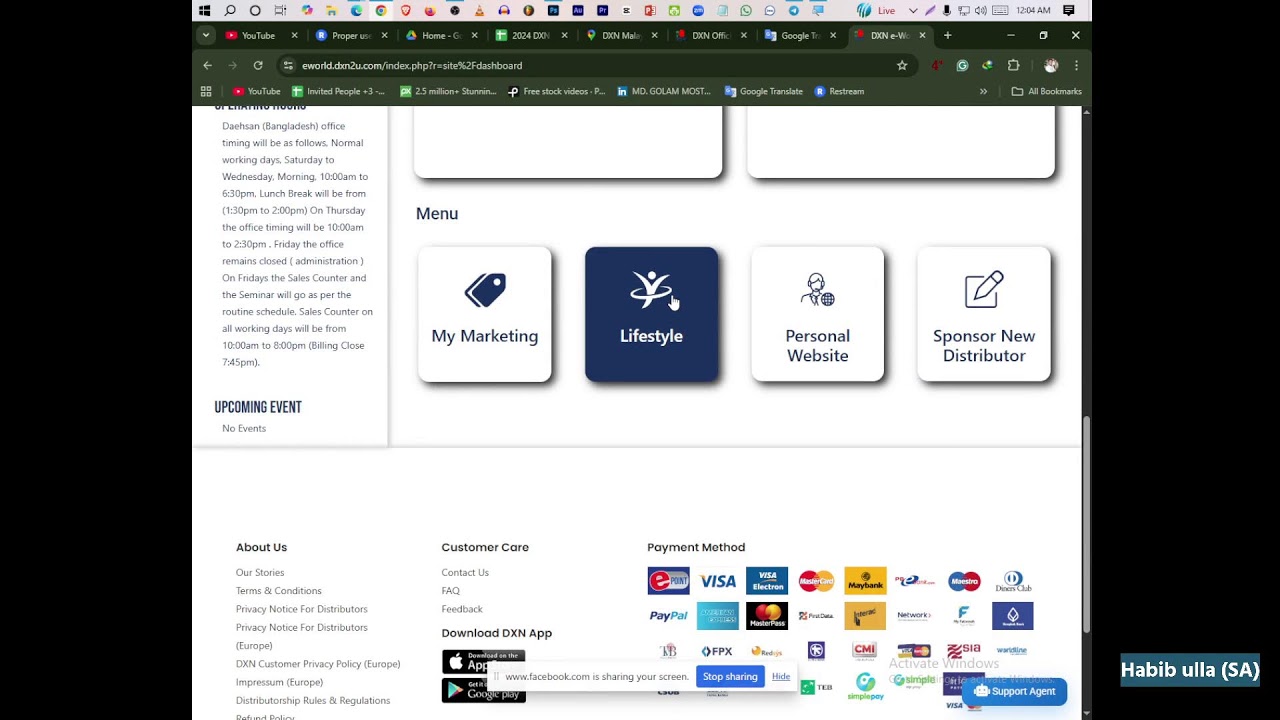
Task: Click the MasterCard payment logo
Action: click(x=816, y=581)
